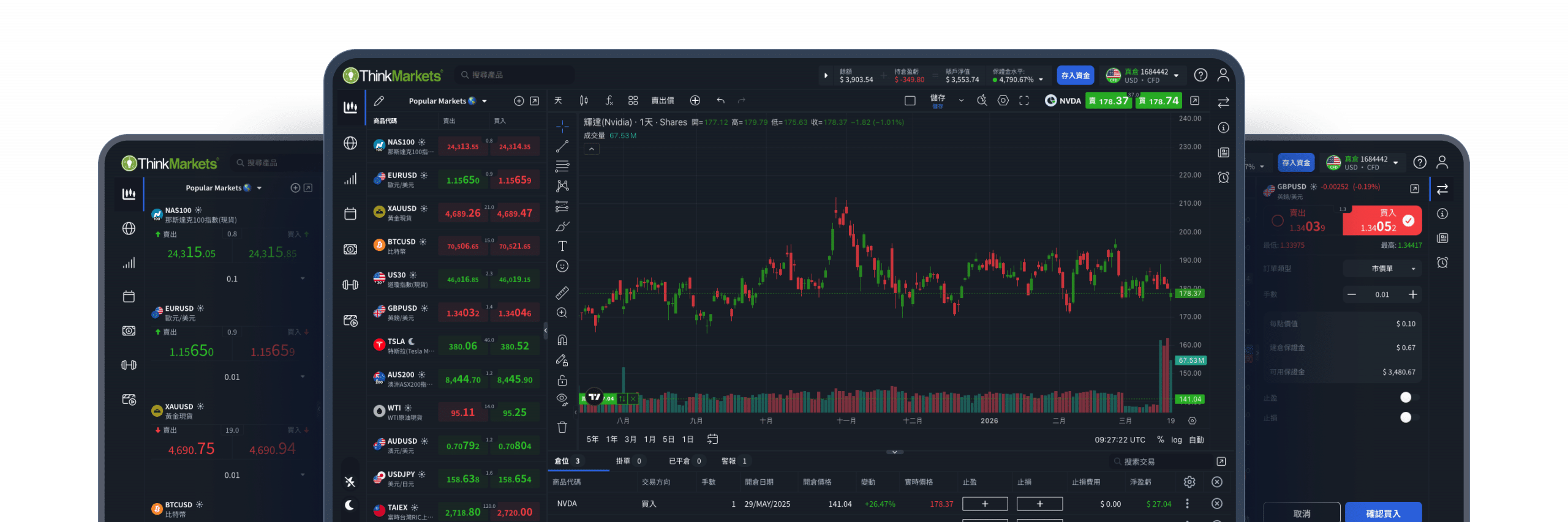1568x522 pixels.
Task: Click the 存入資金 deposit button in center window
Action: tap(1075, 76)
